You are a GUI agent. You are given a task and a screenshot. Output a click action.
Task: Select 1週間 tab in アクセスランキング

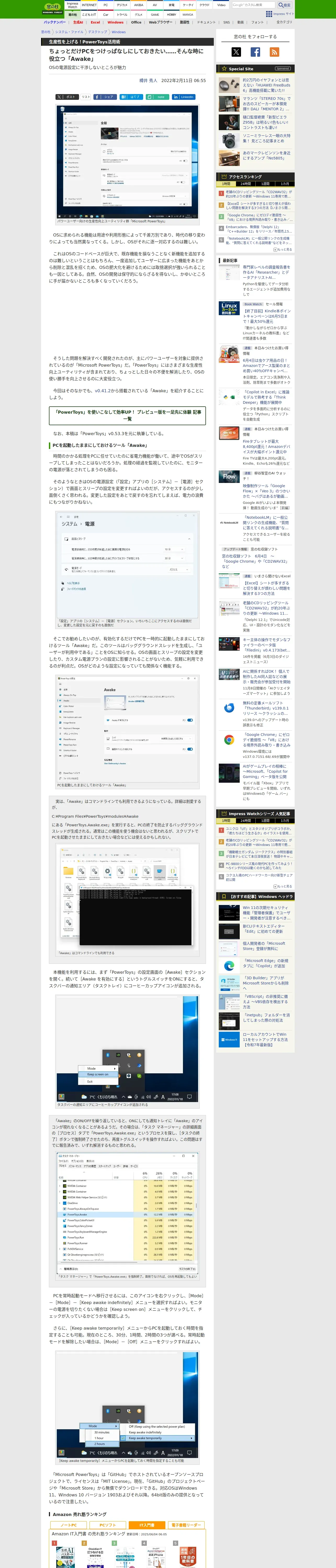tap(265, 184)
